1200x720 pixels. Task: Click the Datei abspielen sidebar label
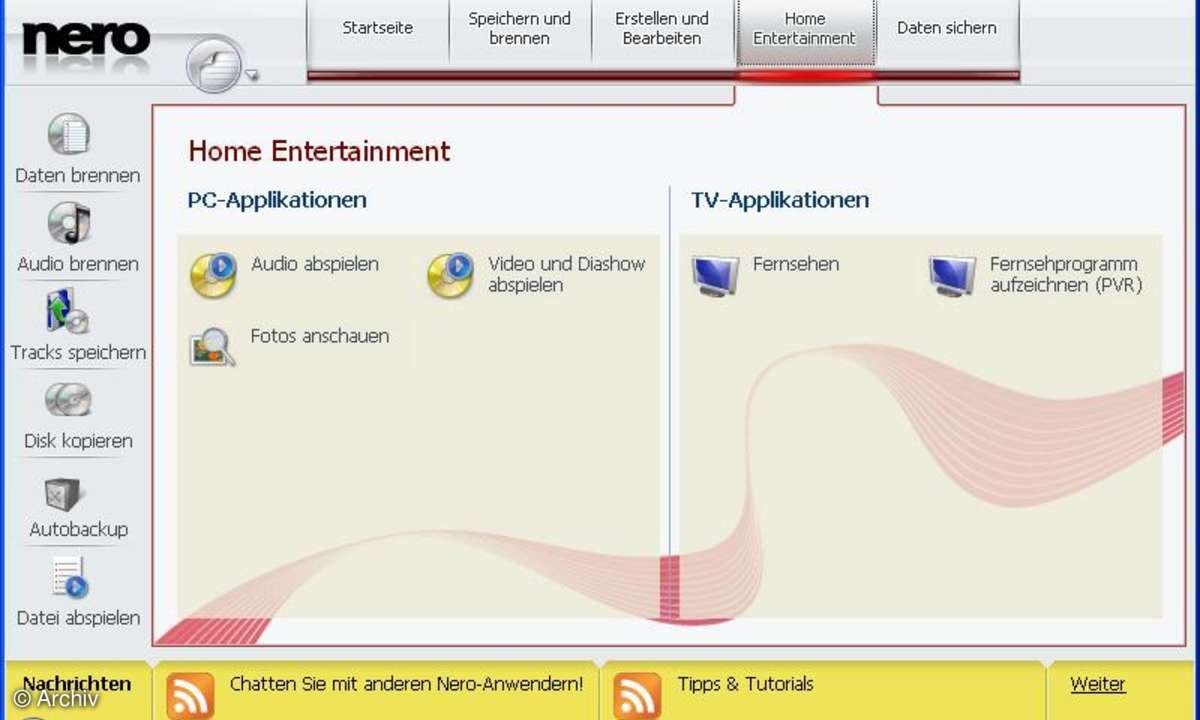[x=78, y=618]
